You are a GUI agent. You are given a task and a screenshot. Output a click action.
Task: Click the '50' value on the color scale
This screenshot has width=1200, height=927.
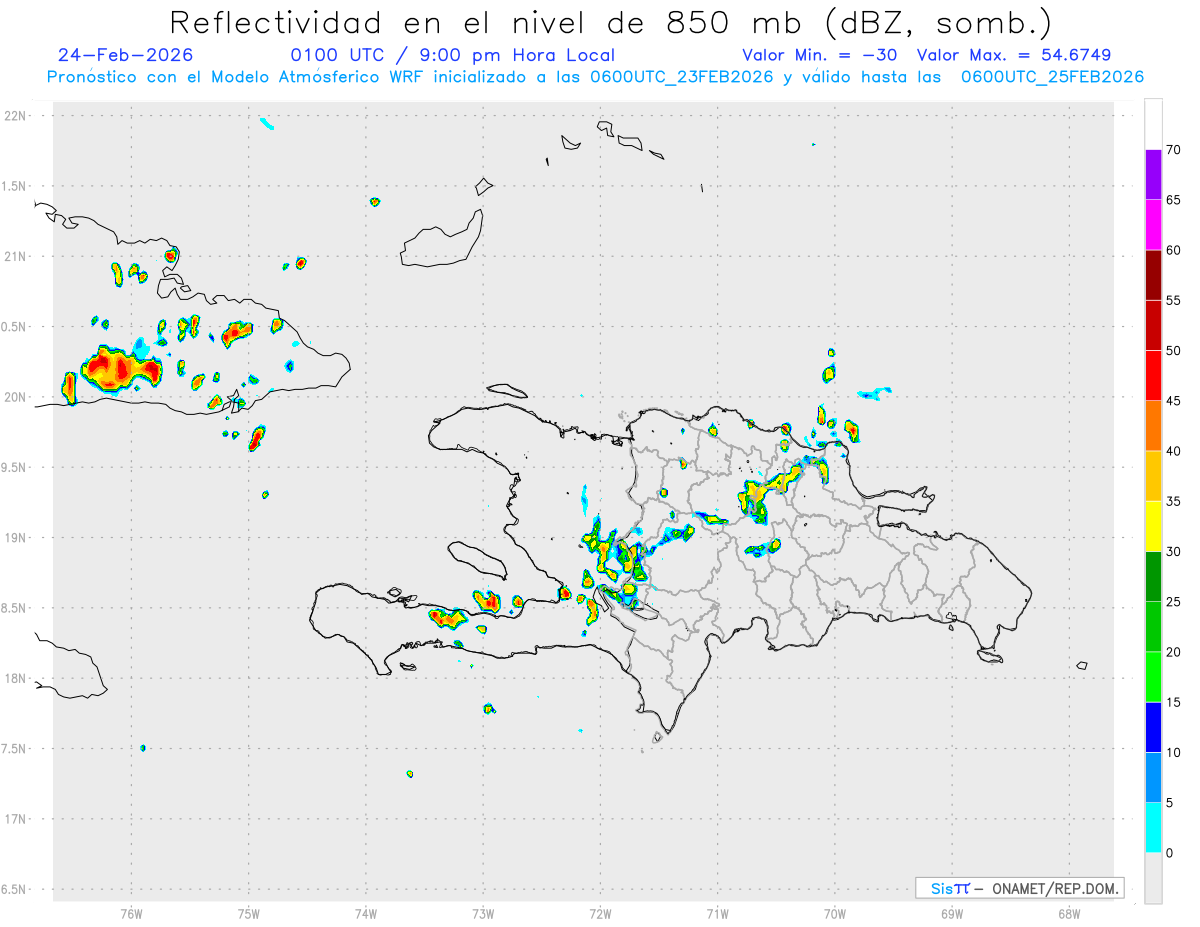[x=1172, y=351]
